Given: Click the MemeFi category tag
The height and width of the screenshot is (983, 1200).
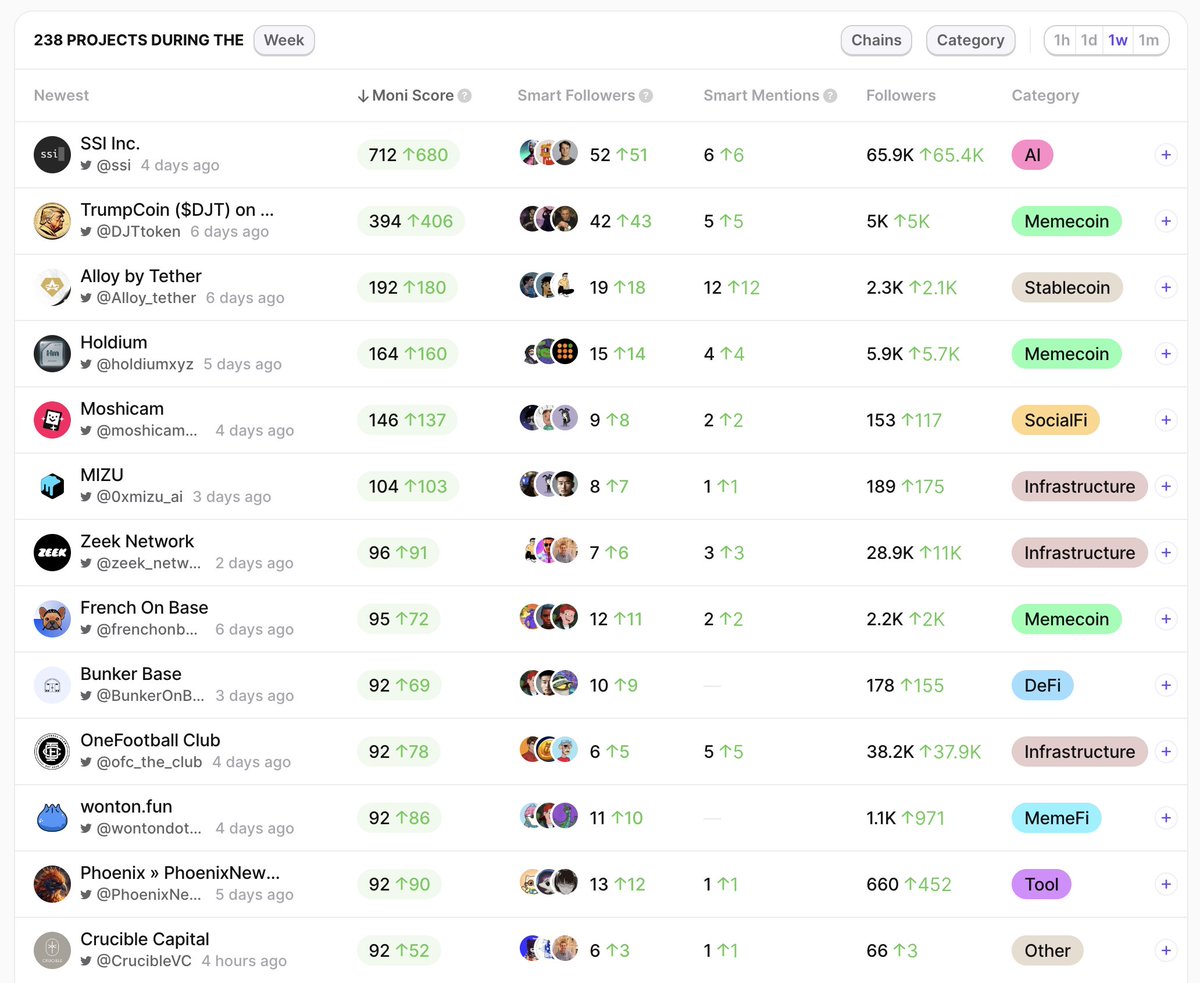Looking at the screenshot, I should 1057,818.
